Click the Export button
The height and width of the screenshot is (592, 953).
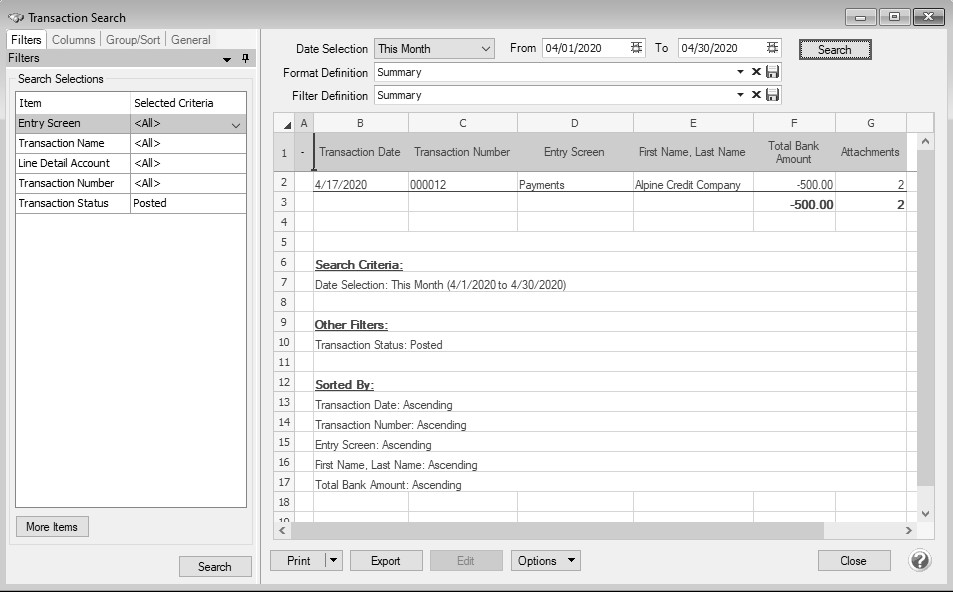pyautogui.click(x=386, y=560)
